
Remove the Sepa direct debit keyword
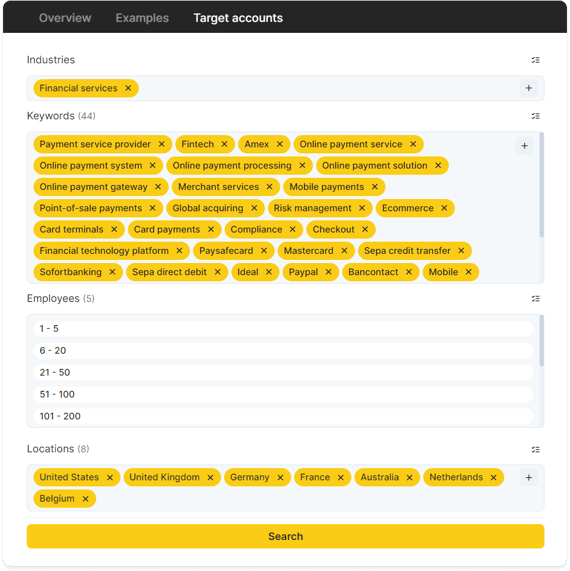point(217,272)
